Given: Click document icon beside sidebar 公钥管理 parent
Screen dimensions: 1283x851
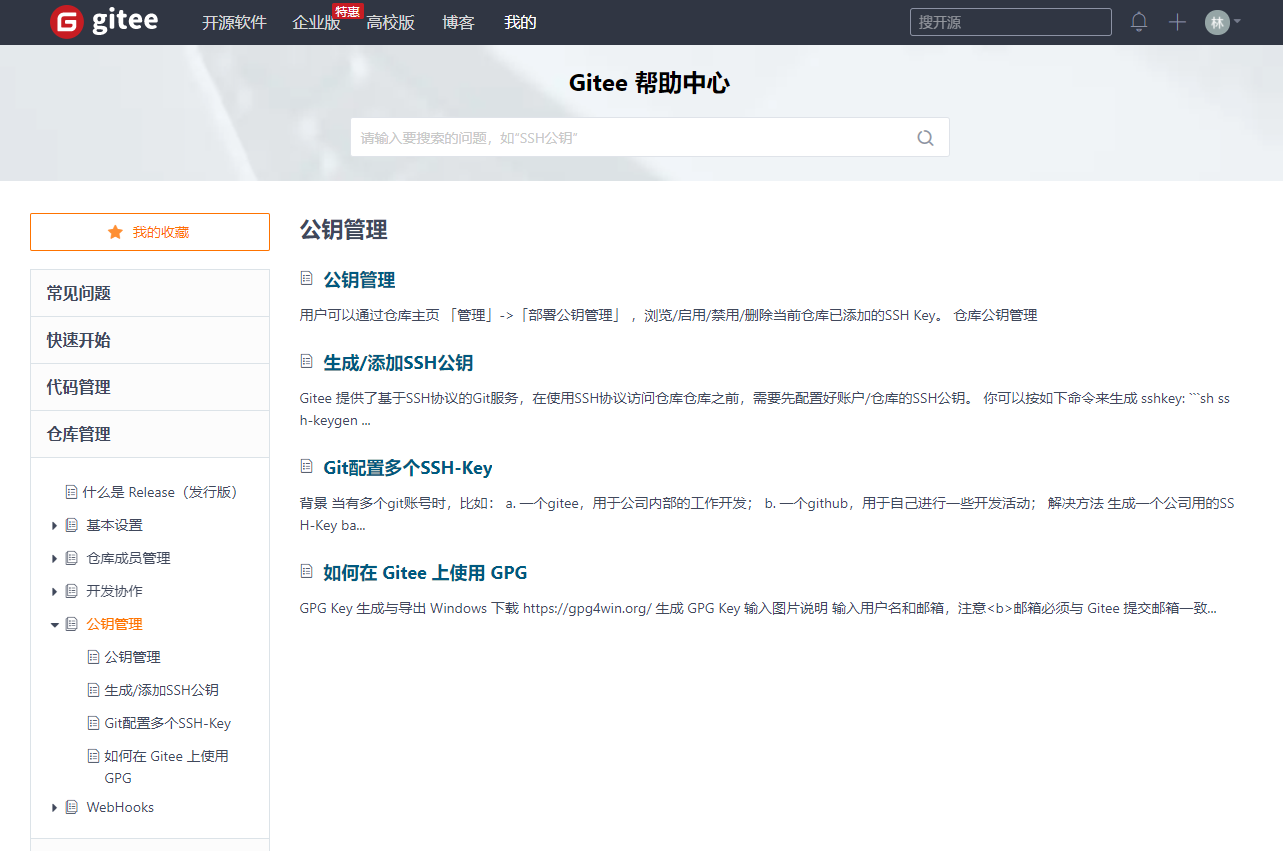Looking at the screenshot, I should pos(71,624).
